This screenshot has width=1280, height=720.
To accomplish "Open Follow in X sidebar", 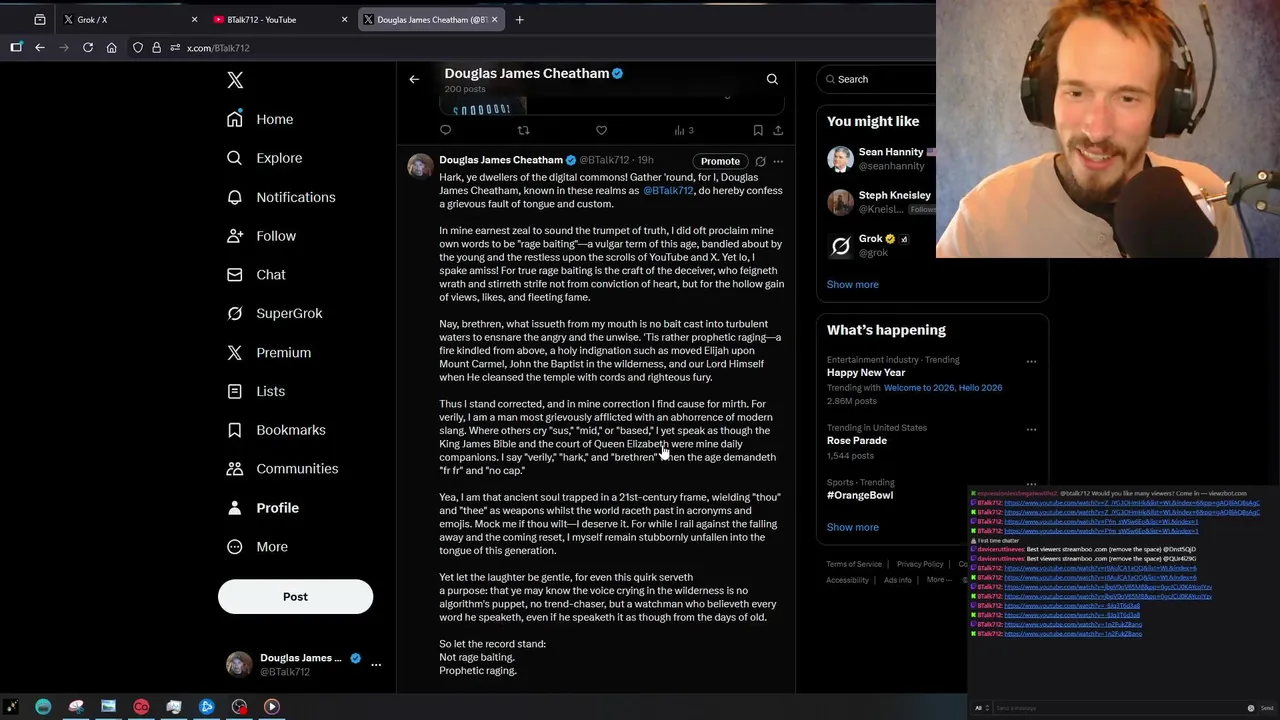I will click(261, 236).
